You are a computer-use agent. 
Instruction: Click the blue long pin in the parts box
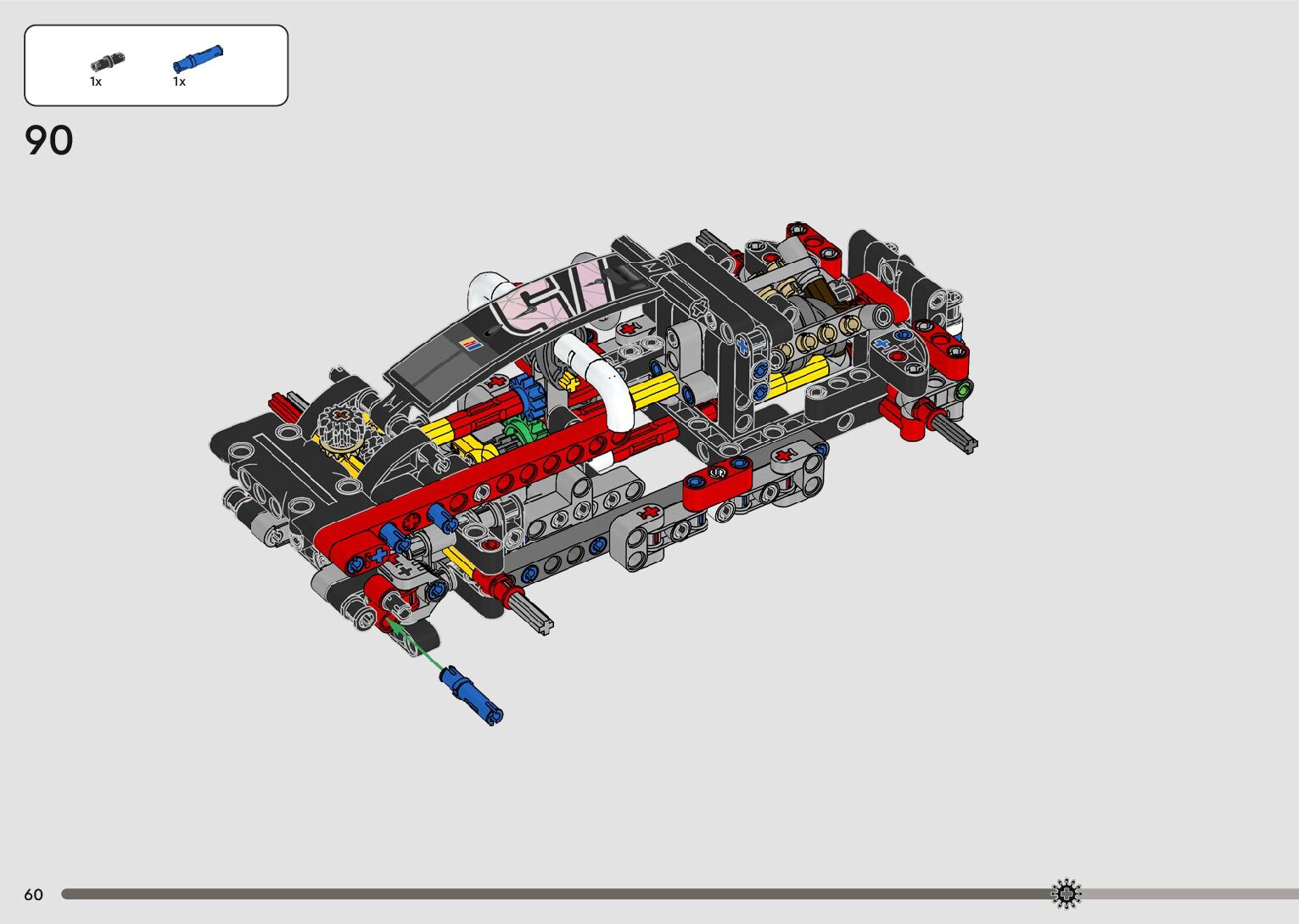pos(197,59)
